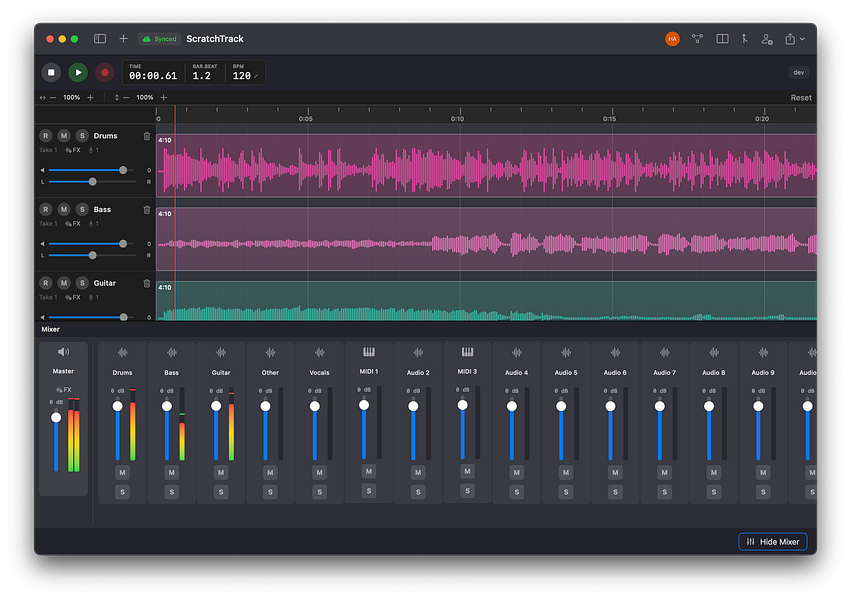
Task: Solo the Guitar track
Action: (83, 283)
